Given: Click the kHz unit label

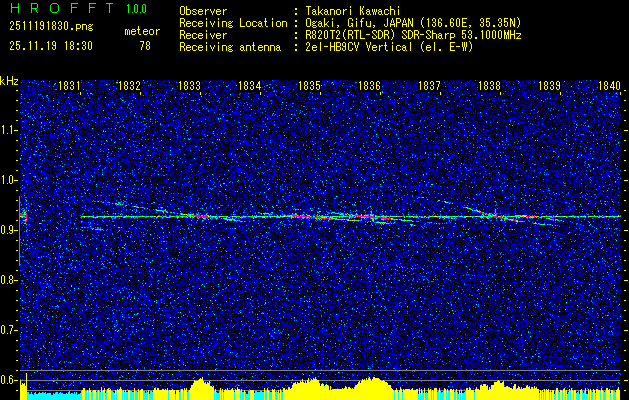Looking at the screenshot, I should click(x=9, y=81).
